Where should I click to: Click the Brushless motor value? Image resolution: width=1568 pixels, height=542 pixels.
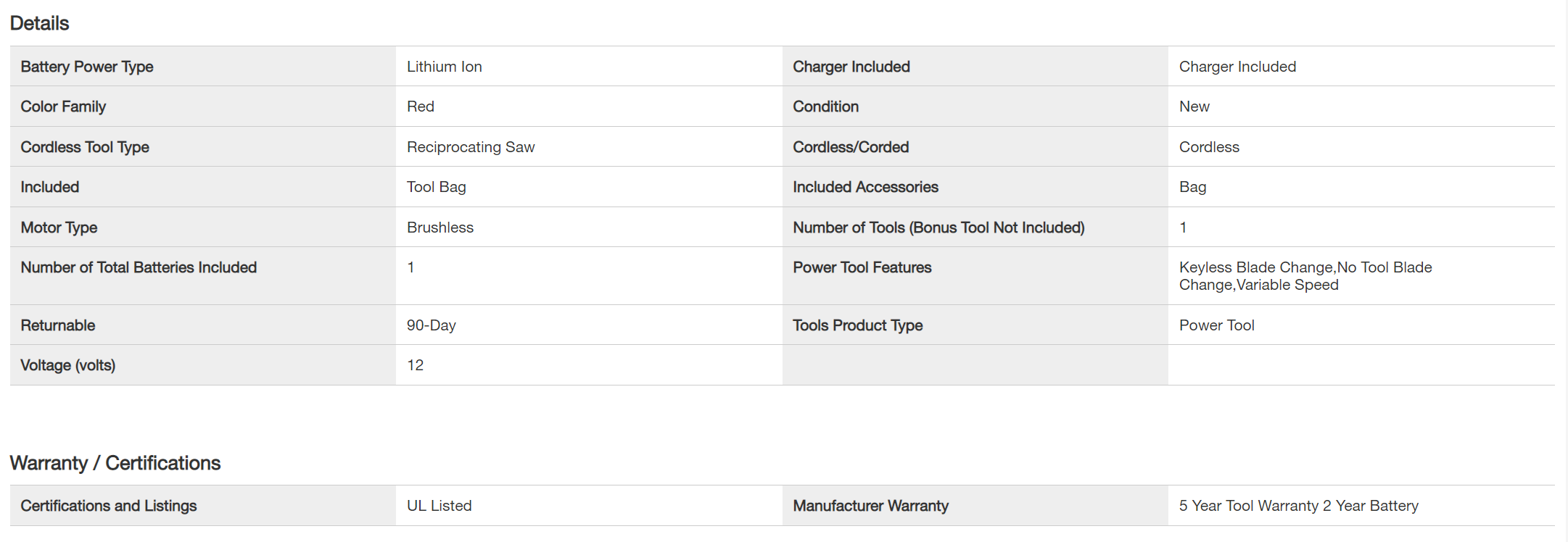click(x=440, y=228)
